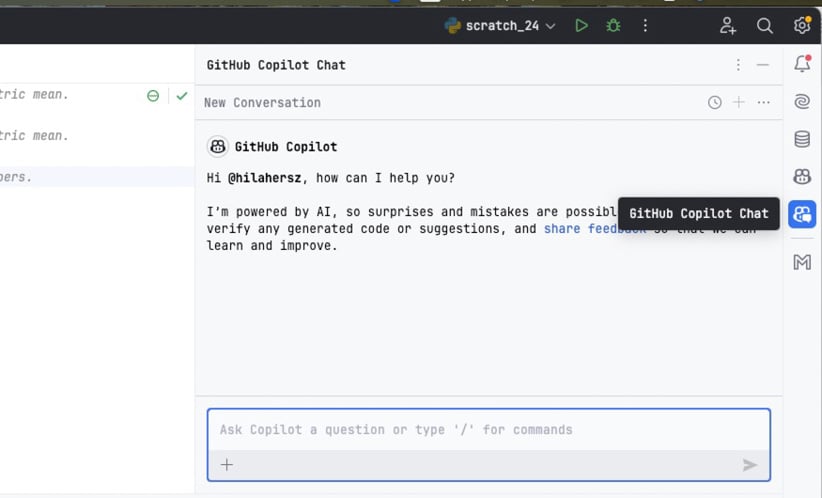Image resolution: width=822 pixels, height=498 pixels.
Task: Click the GitHub Copilot Chat panel title
Action: [276, 65]
